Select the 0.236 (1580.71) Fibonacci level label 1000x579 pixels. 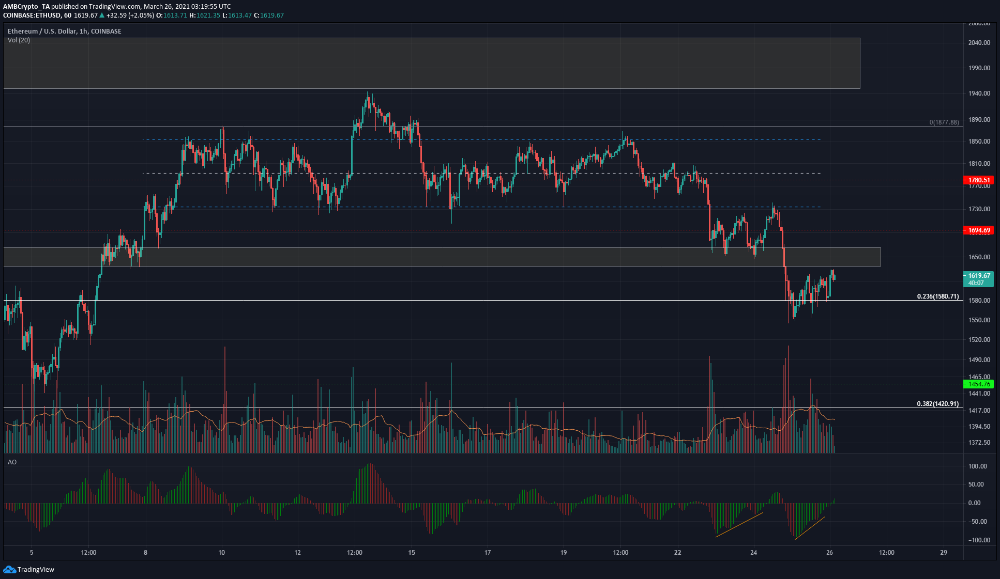coord(938,296)
